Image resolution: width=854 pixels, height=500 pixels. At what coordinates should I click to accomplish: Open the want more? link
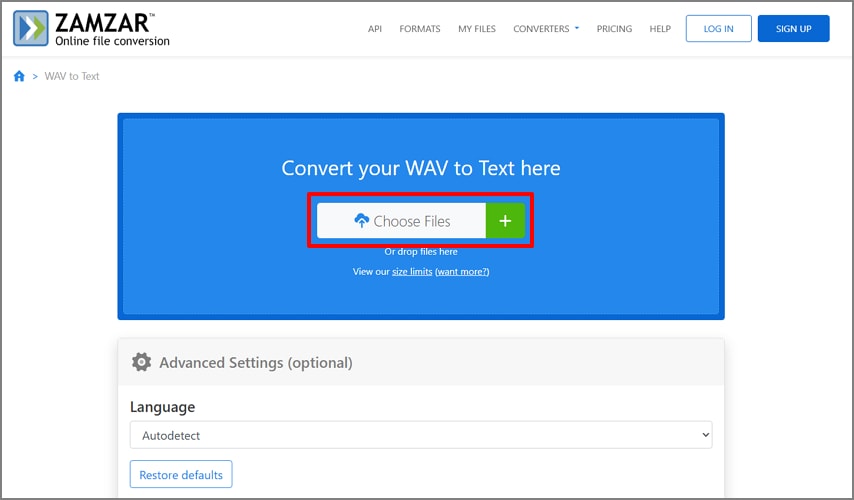click(462, 271)
